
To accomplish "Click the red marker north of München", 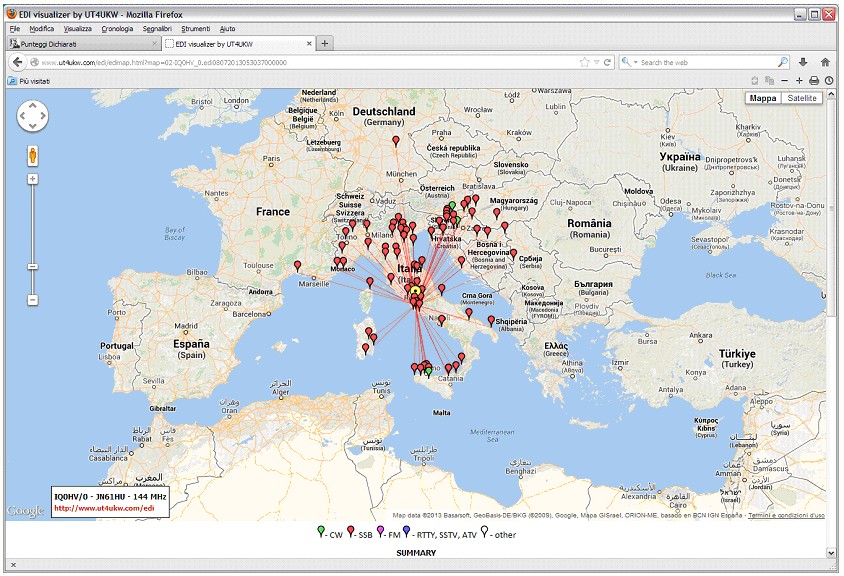I will [x=396, y=142].
